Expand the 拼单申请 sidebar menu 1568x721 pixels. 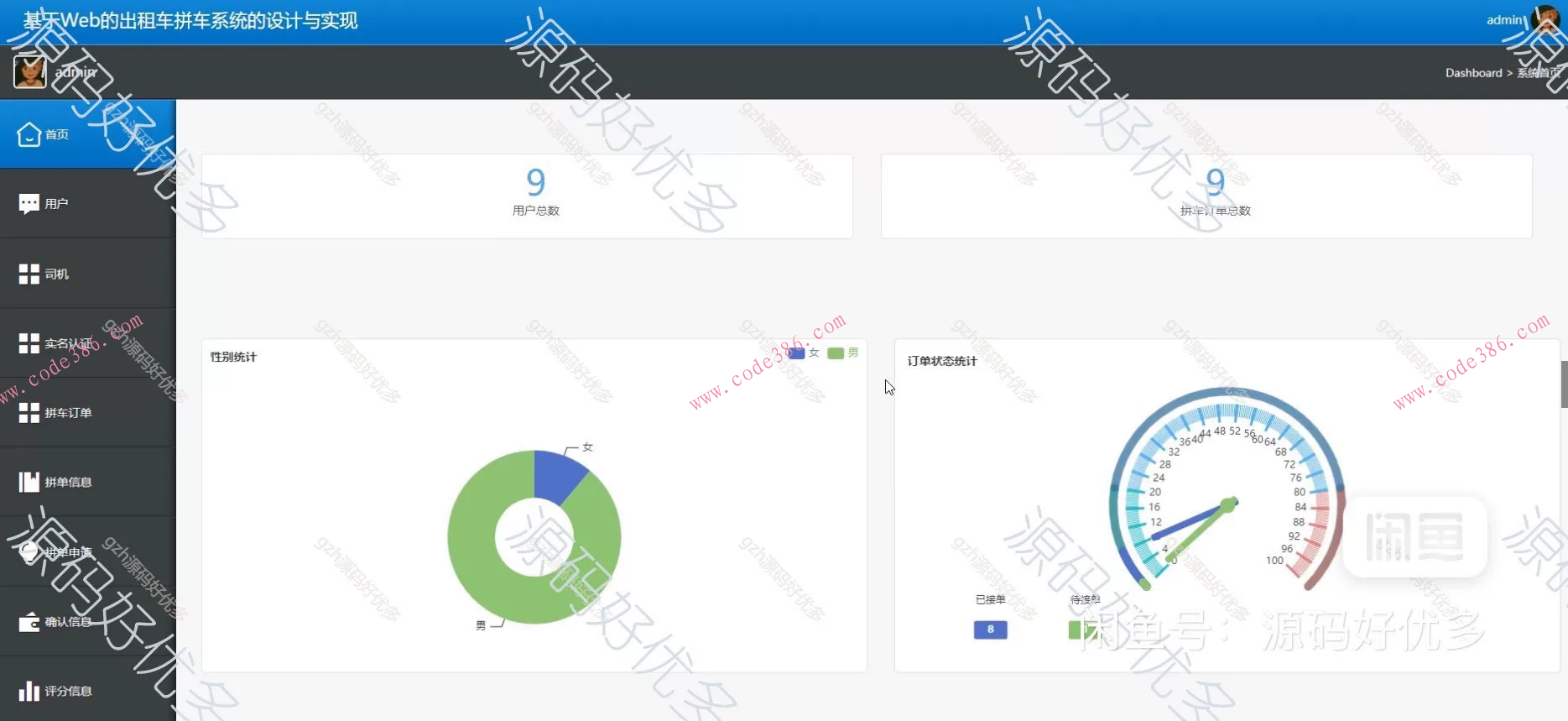pyautogui.click(x=88, y=551)
